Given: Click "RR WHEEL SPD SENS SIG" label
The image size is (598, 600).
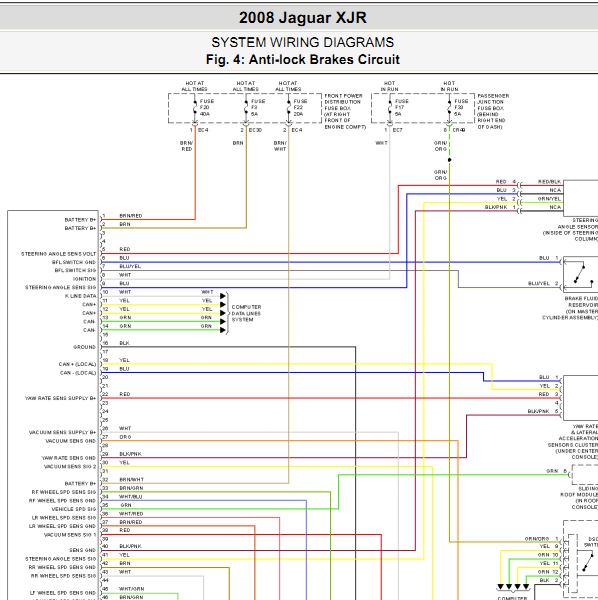Looking at the screenshot, I should (x=64, y=576).
